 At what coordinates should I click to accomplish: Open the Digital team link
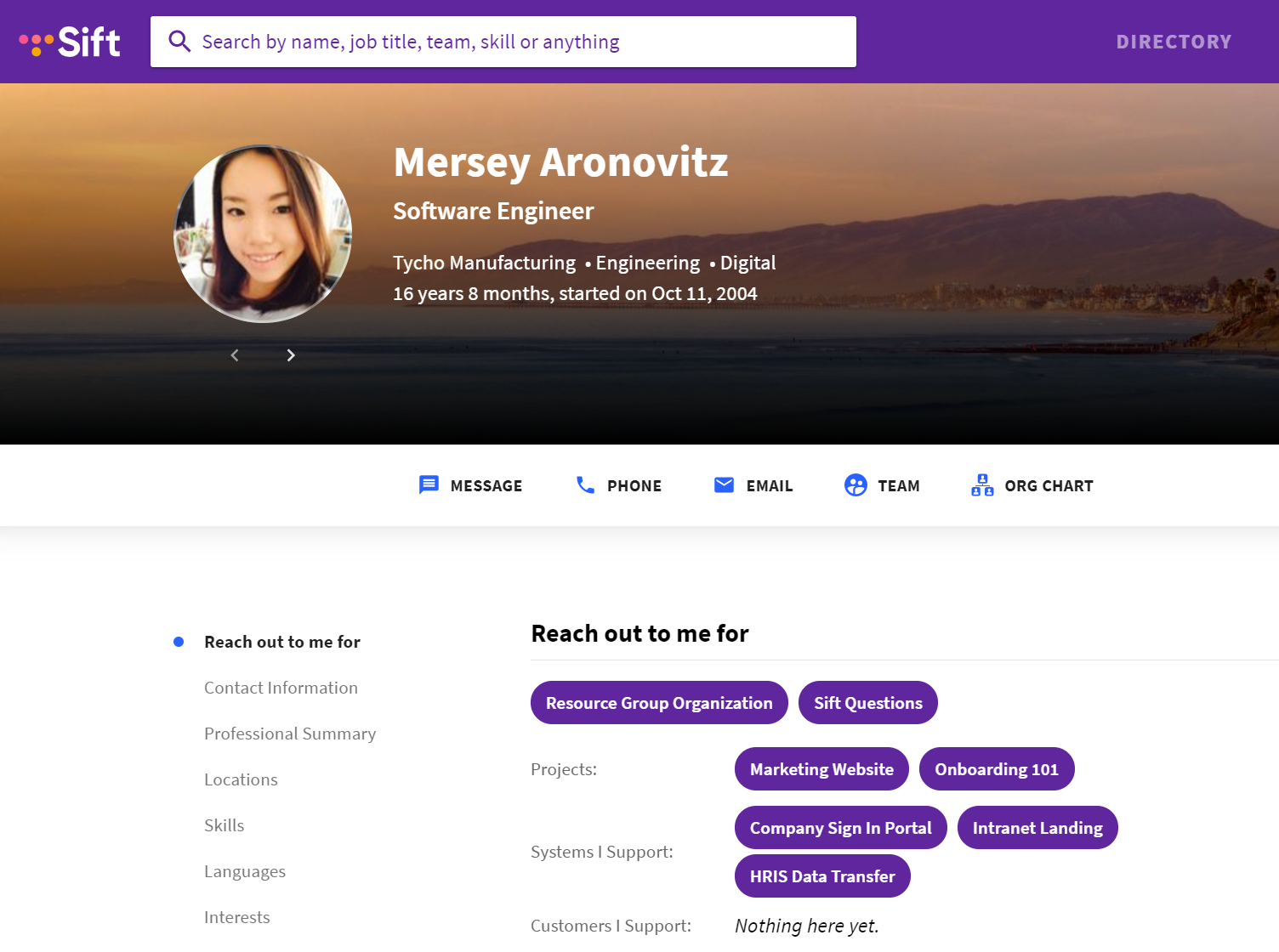pos(748,263)
